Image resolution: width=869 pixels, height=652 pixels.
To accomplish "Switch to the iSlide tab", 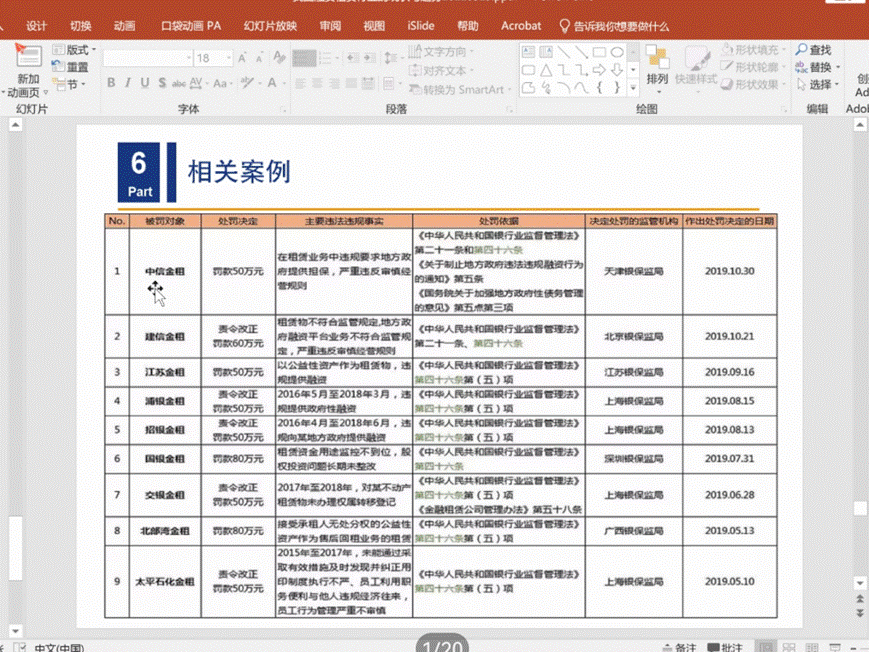I will (421, 26).
